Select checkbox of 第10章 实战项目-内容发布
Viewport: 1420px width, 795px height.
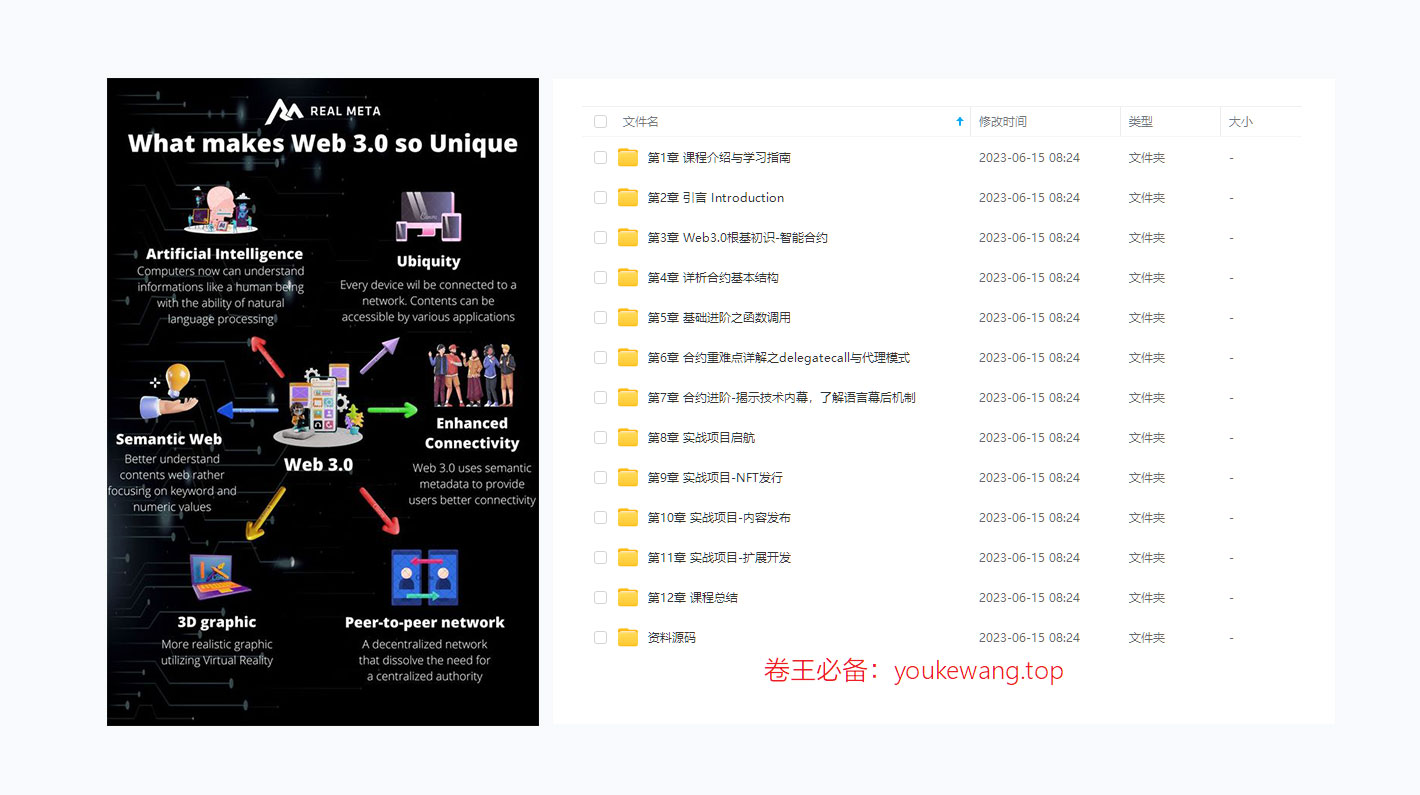pos(600,517)
